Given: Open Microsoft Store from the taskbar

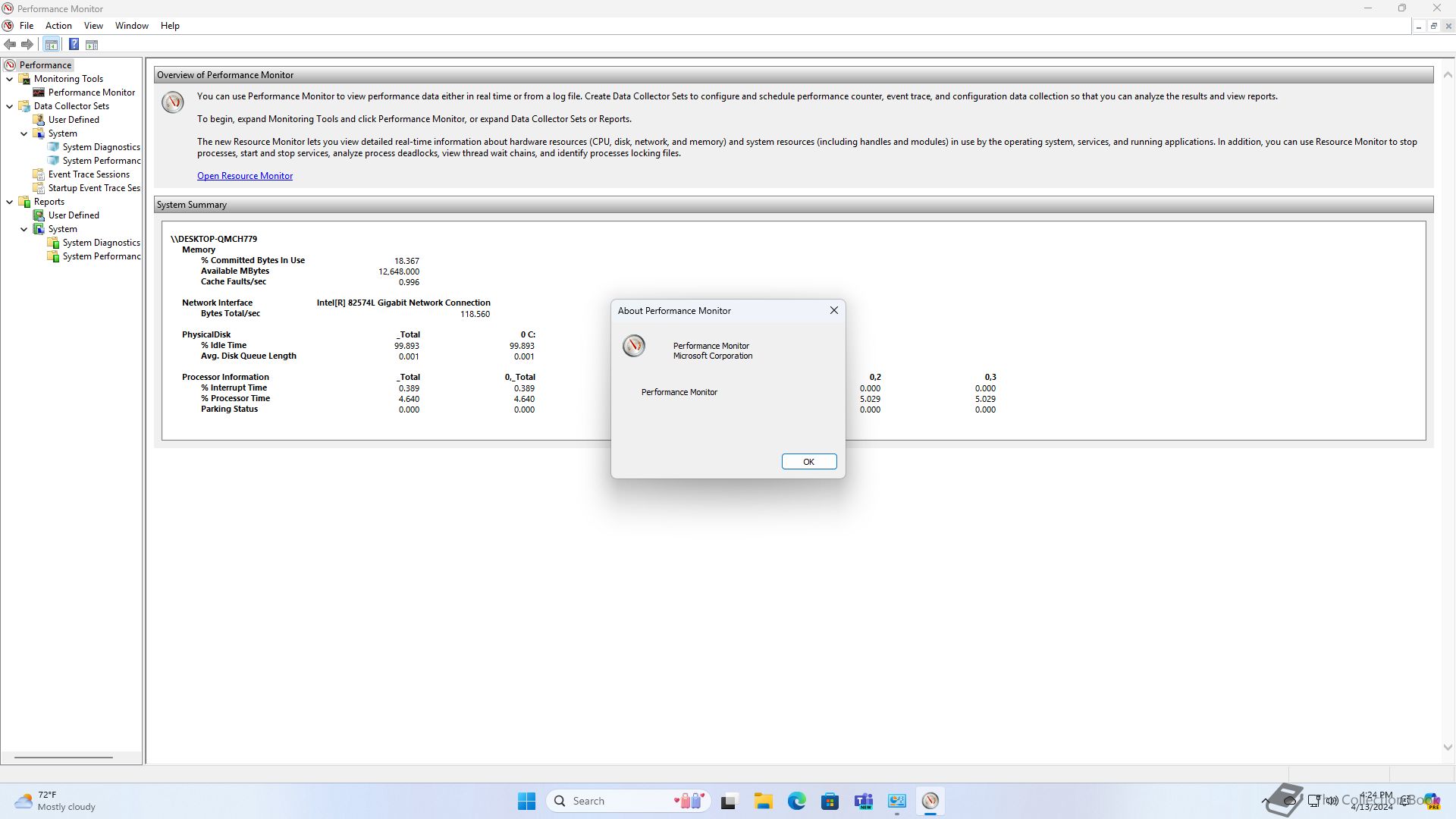Looking at the screenshot, I should point(830,801).
